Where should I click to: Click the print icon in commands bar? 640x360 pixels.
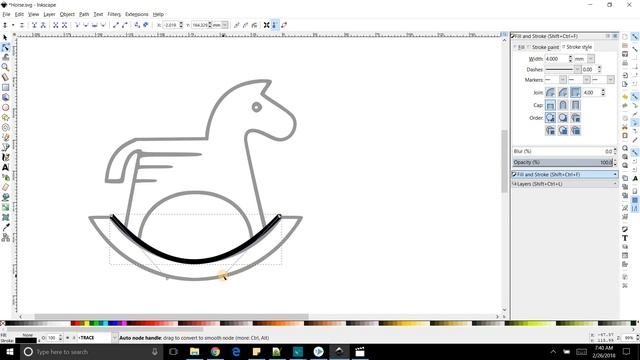pyautogui.click(x=625, y=63)
